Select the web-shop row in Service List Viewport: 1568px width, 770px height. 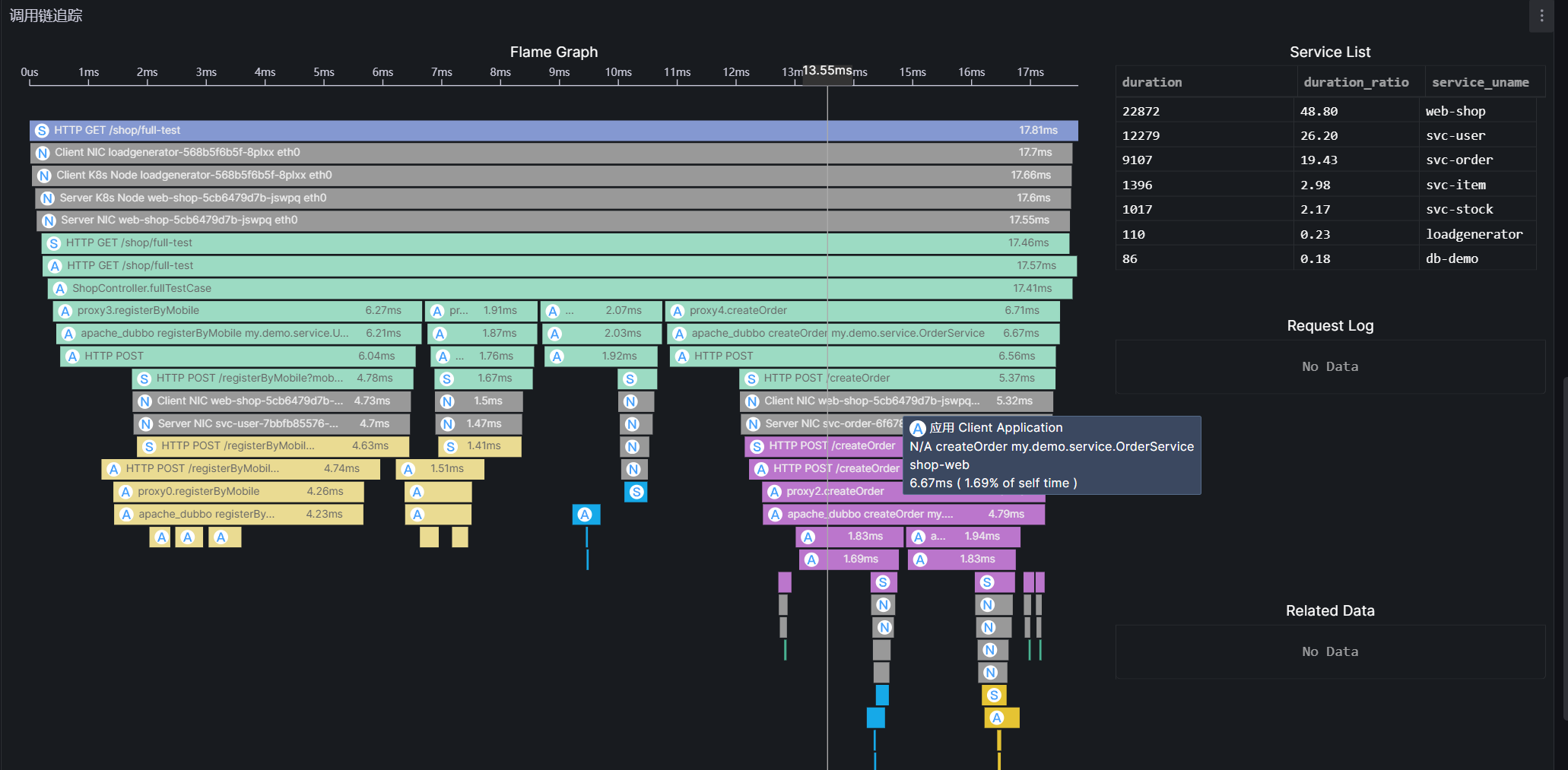pos(1326,111)
